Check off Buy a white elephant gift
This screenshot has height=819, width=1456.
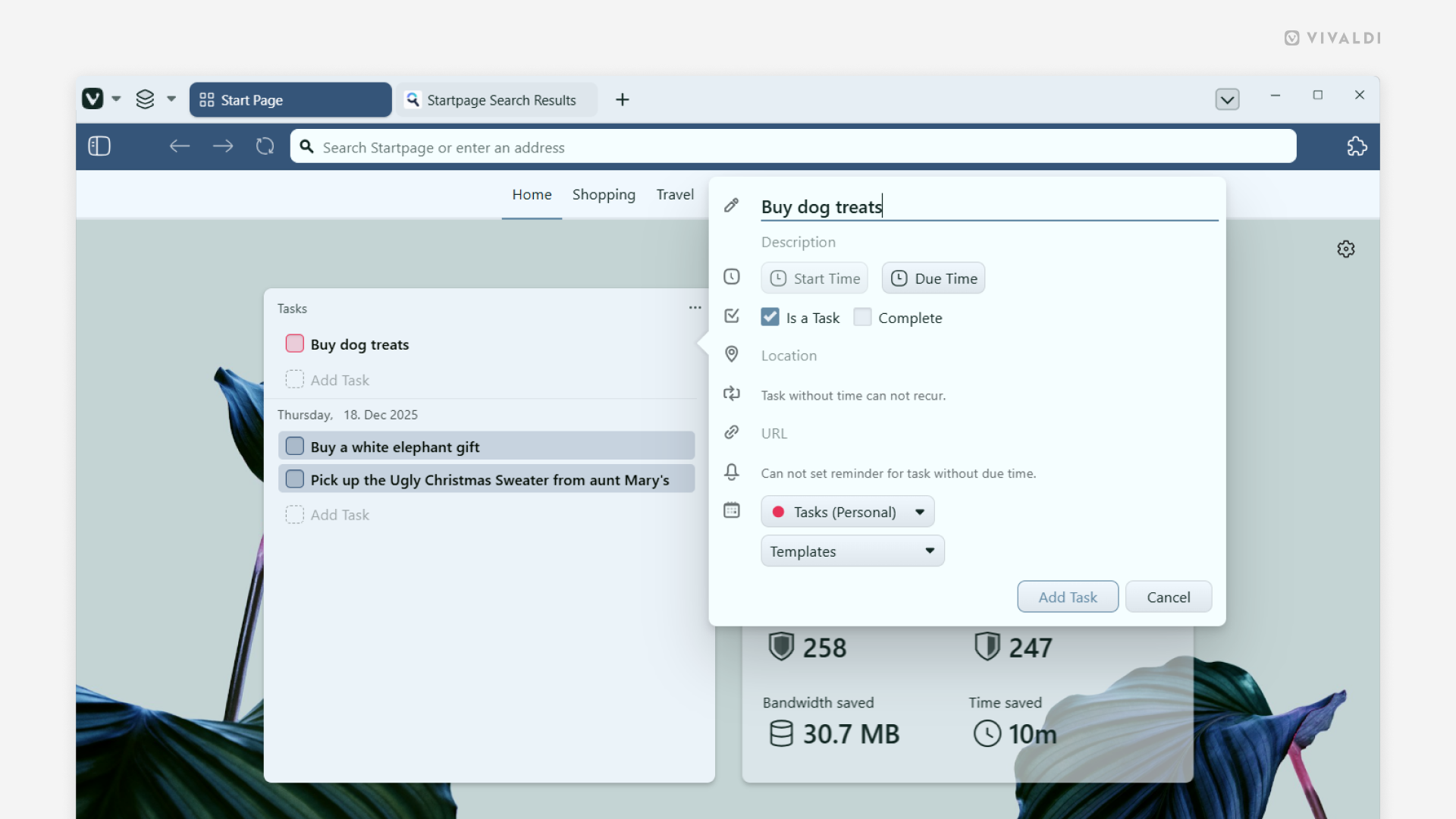click(x=294, y=446)
